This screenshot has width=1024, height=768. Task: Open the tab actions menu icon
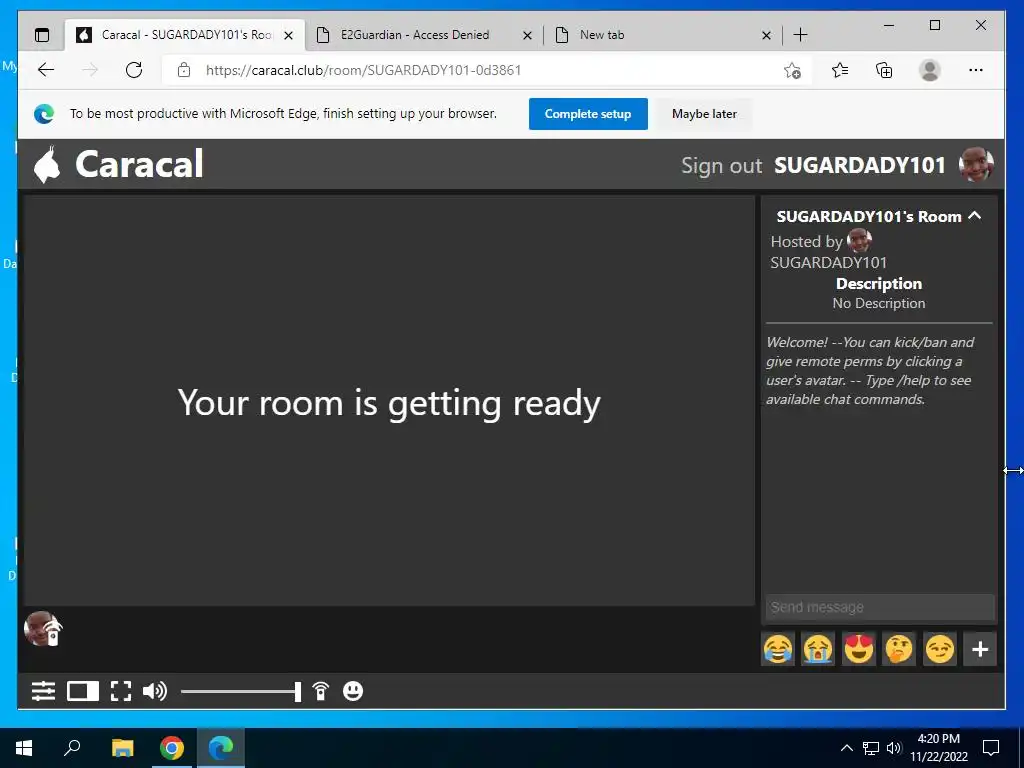point(42,35)
